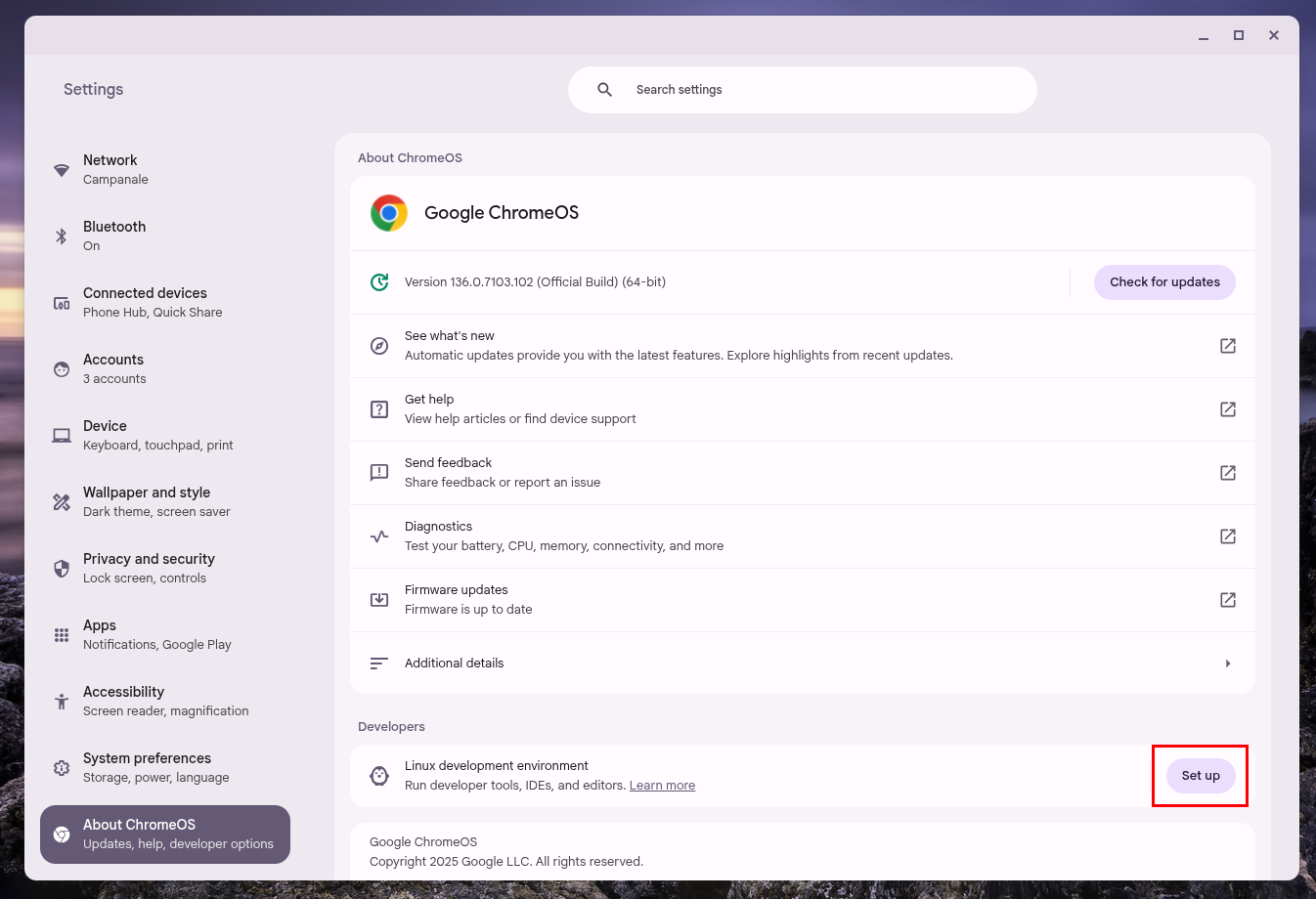Click the Bluetooth icon in sidebar
Image resolution: width=1316 pixels, height=899 pixels.
[x=62, y=236]
